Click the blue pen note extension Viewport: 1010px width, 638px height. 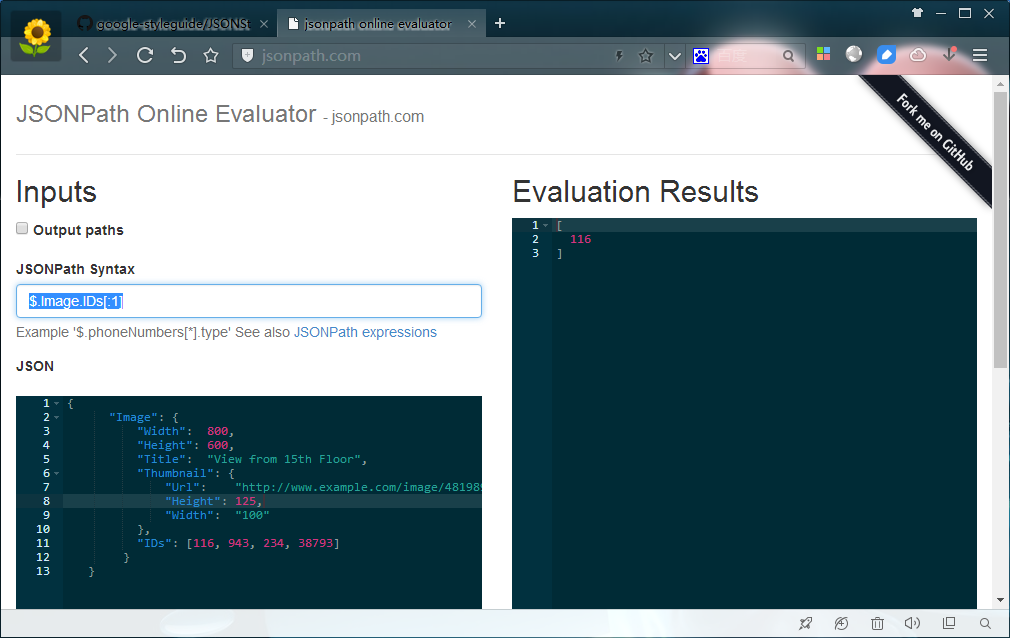tap(886, 55)
